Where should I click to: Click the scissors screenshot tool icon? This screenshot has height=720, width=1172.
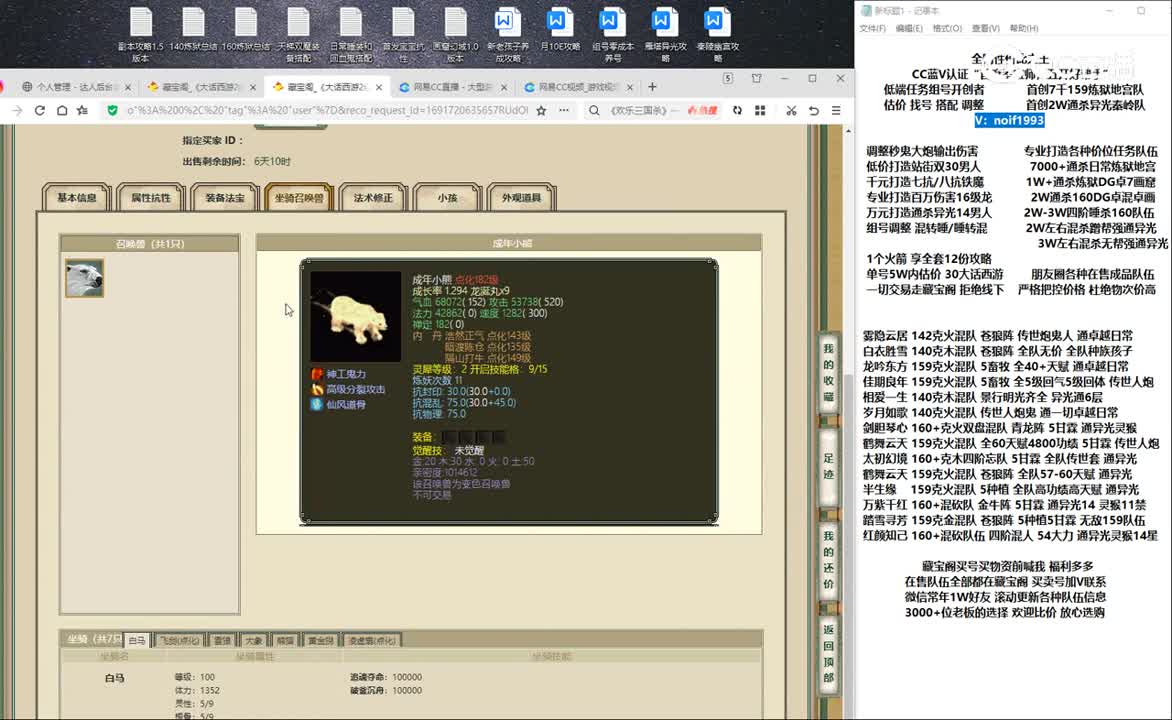tap(791, 111)
